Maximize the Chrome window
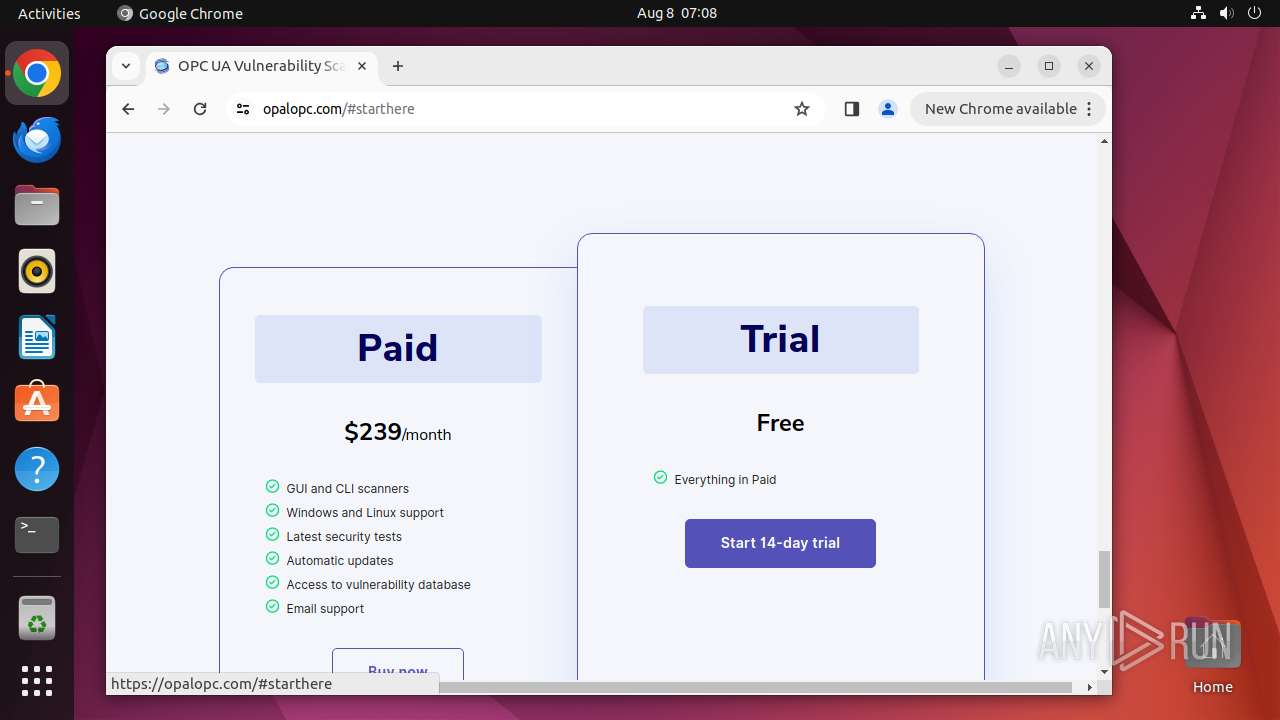This screenshot has height=720, width=1280. tap(1049, 66)
